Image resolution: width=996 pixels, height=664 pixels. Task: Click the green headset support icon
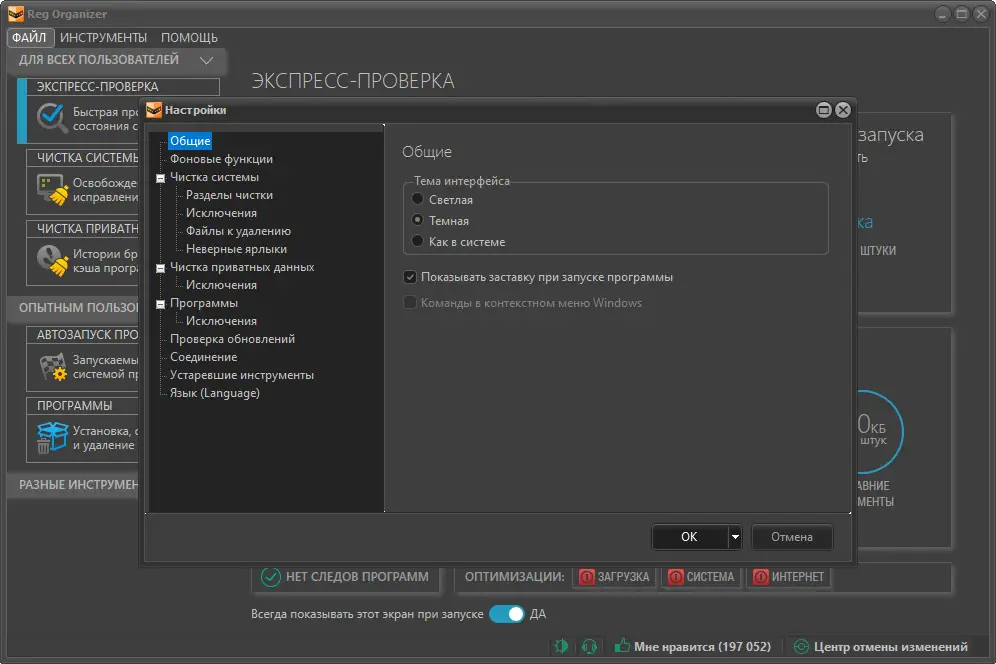pos(589,646)
